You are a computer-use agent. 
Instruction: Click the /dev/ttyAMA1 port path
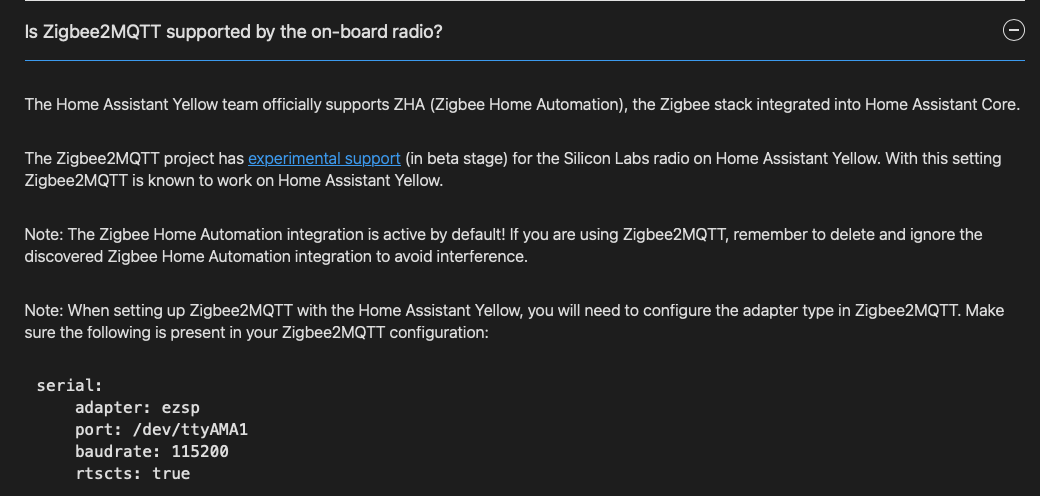pyautogui.click(x=190, y=430)
